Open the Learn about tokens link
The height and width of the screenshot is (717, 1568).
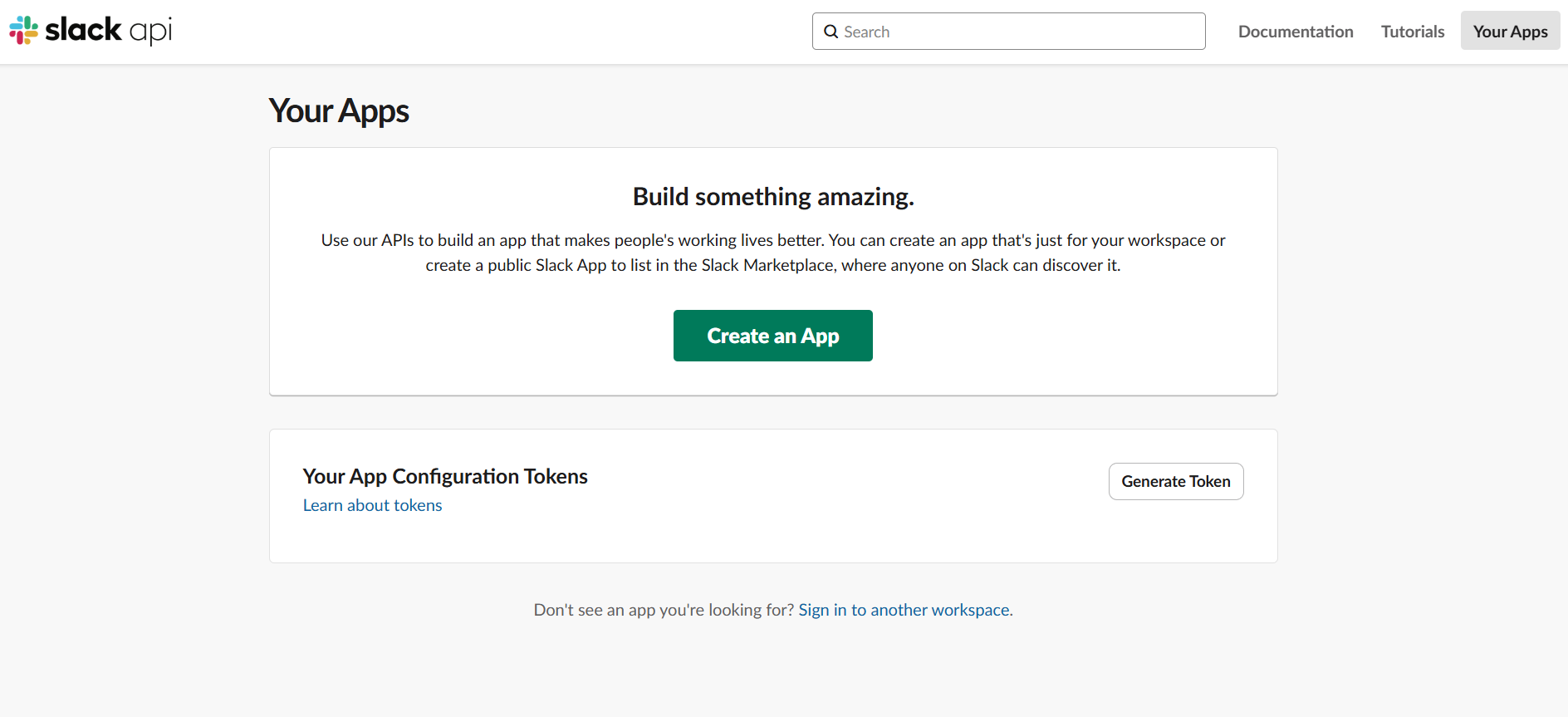click(372, 505)
